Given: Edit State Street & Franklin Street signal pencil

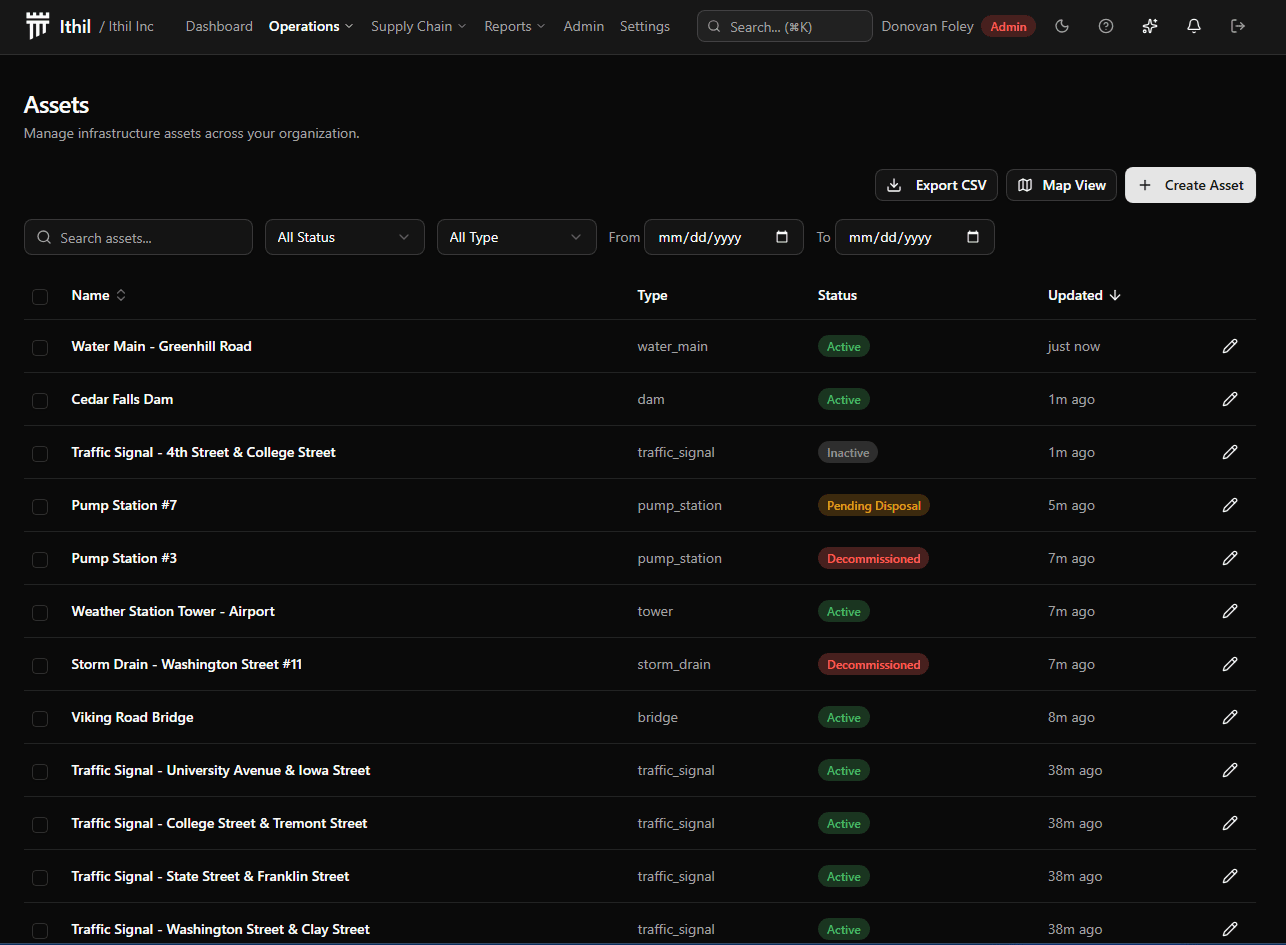Looking at the screenshot, I should (x=1230, y=876).
